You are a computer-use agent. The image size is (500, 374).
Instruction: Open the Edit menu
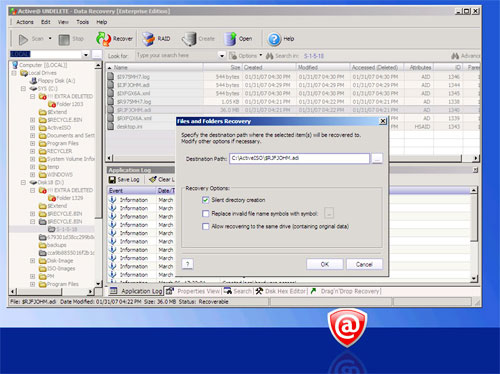click(x=46, y=22)
